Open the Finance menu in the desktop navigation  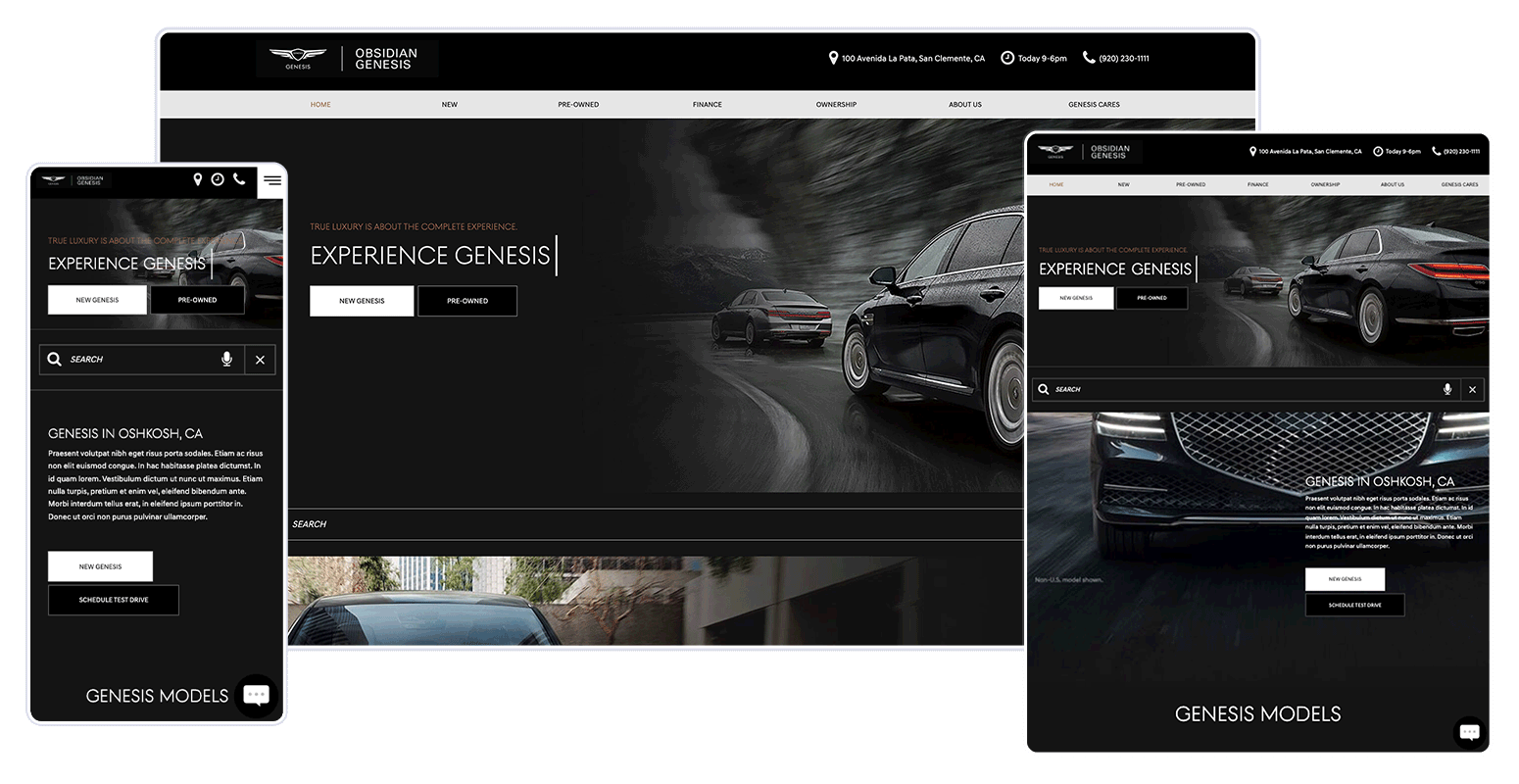pyautogui.click(x=707, y=105)
